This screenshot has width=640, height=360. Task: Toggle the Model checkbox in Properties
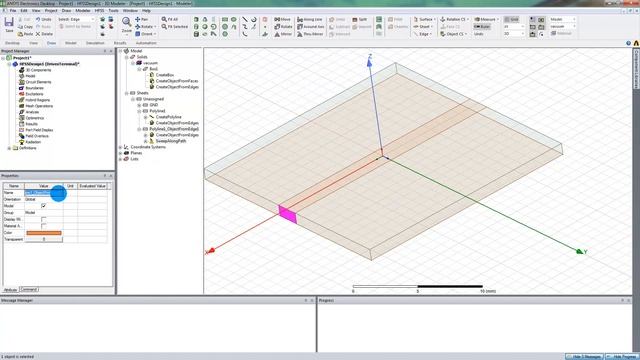click(44, 206)
